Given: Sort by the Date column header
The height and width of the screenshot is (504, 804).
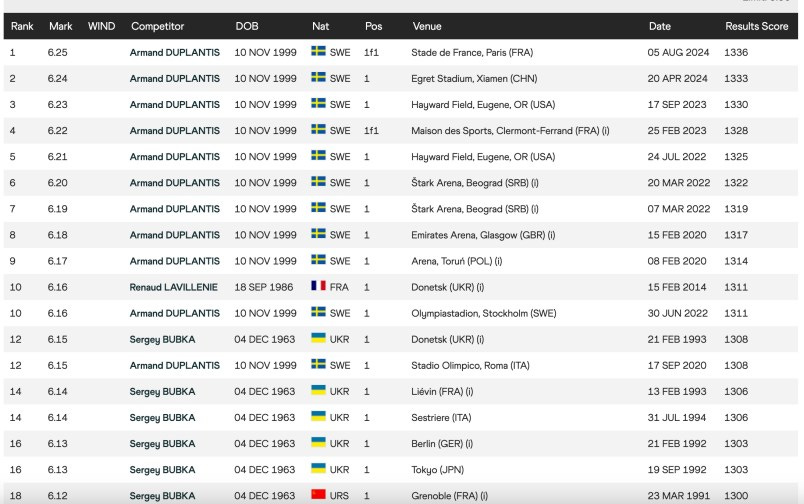Looking at the screenshot, I should pyautogui.click(x=659, y=26).
